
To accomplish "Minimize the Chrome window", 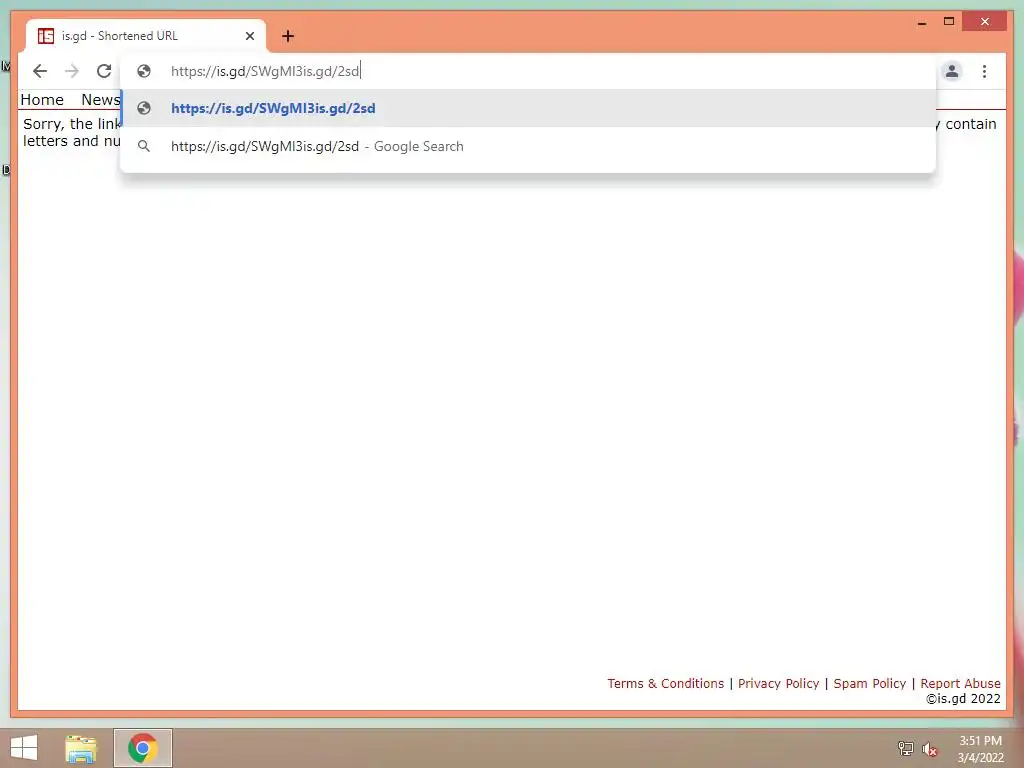I will pyautogui.click(x=921, y=22).
